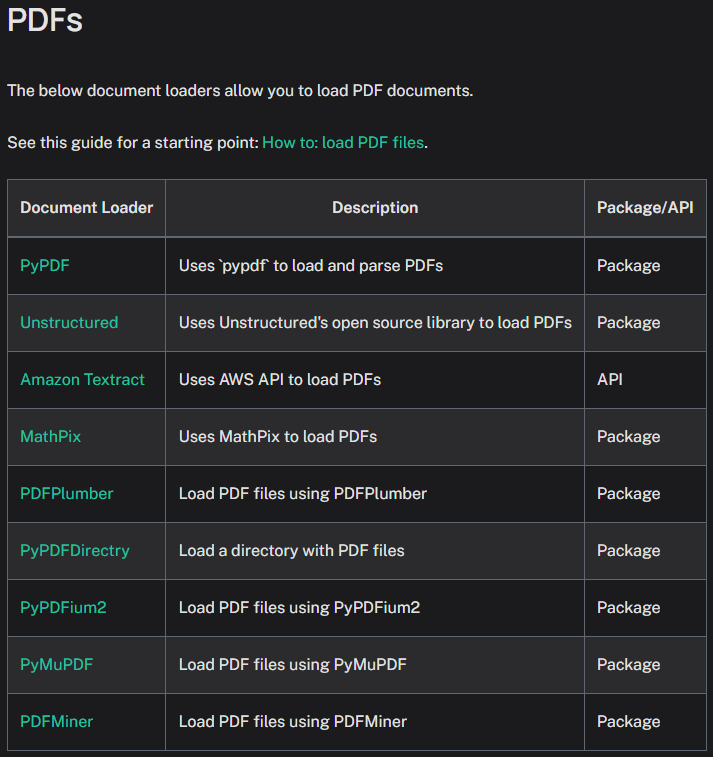Open the 'How to: load PDF files' guide link
This screenshot has width=713, height=757.
(x=344, y=142)
